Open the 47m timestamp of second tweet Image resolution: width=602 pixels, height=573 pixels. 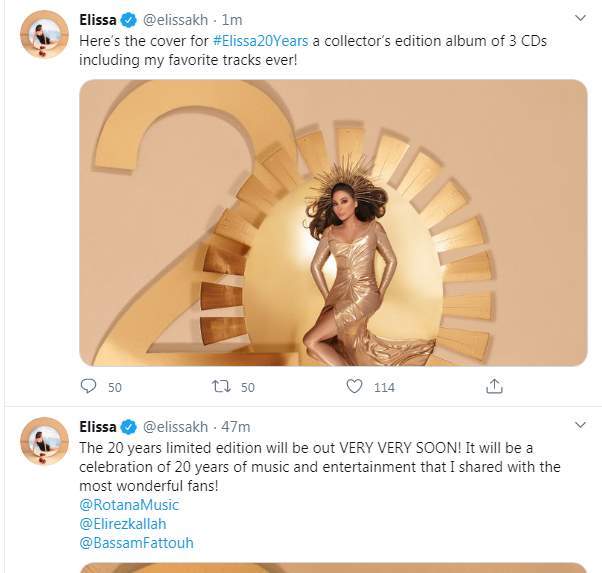(236, 427)
